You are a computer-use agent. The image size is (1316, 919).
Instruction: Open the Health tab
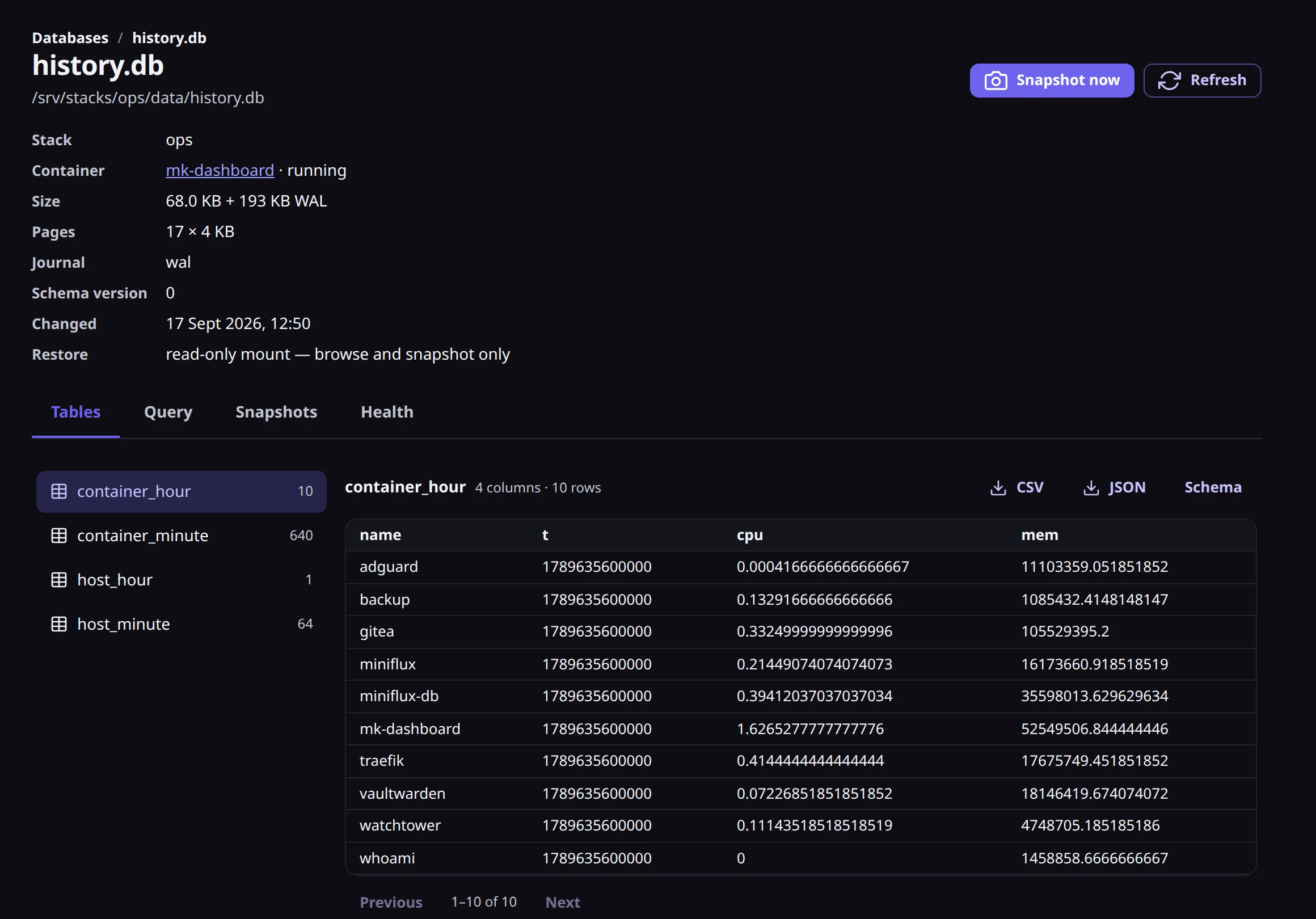point(387,412)
